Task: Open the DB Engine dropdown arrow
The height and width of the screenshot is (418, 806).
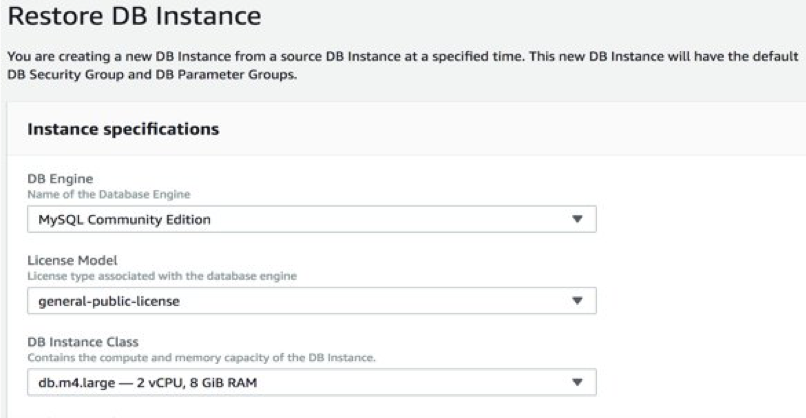Action: pos(576,219)
